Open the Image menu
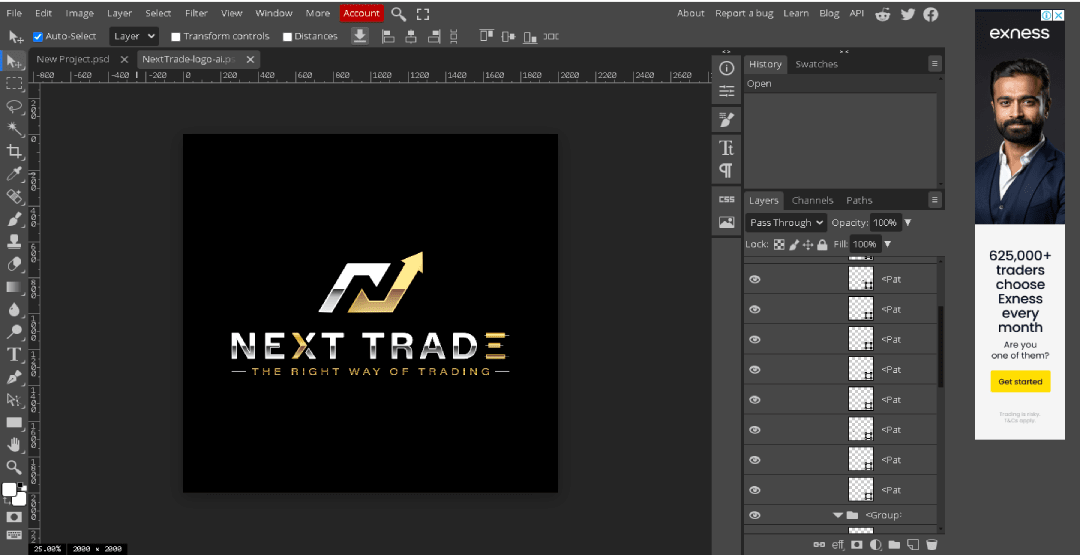The width and height of the screenshot is (1080, 555). coord(79,13)
